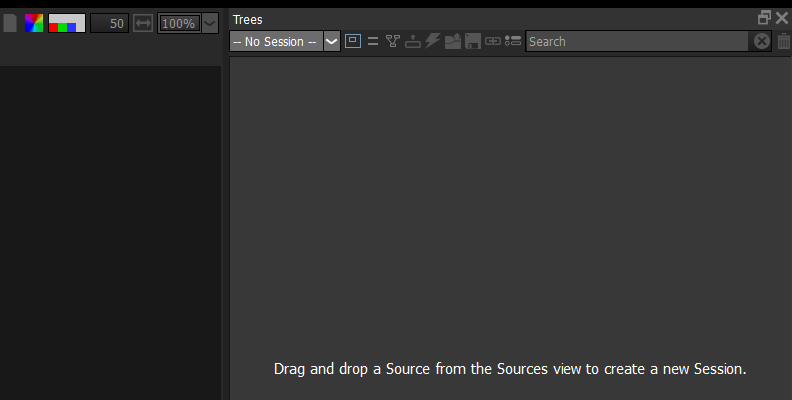Clear the search with the X button
The height and width of the screenshot is (400, 792).
pyautogui.click(x=762, y=41)
